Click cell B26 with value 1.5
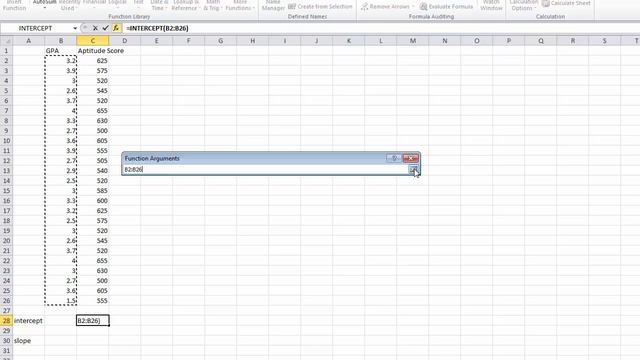Image resolution: width=640 pixels, height=360 pixels. (61, 300)
